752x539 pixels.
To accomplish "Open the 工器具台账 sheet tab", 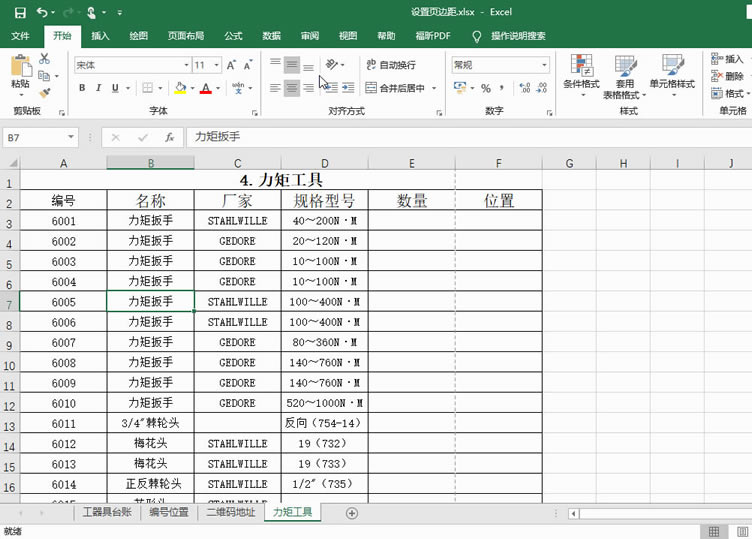I will 107,512.
